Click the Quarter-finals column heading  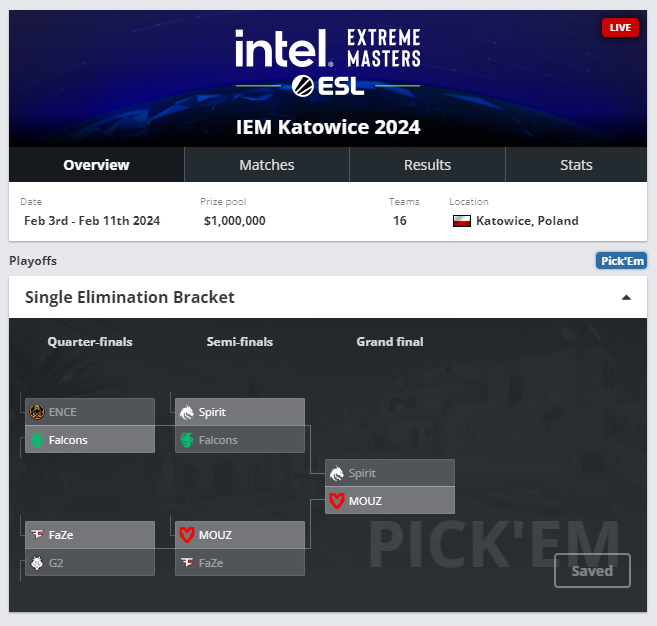click(90, 342)
